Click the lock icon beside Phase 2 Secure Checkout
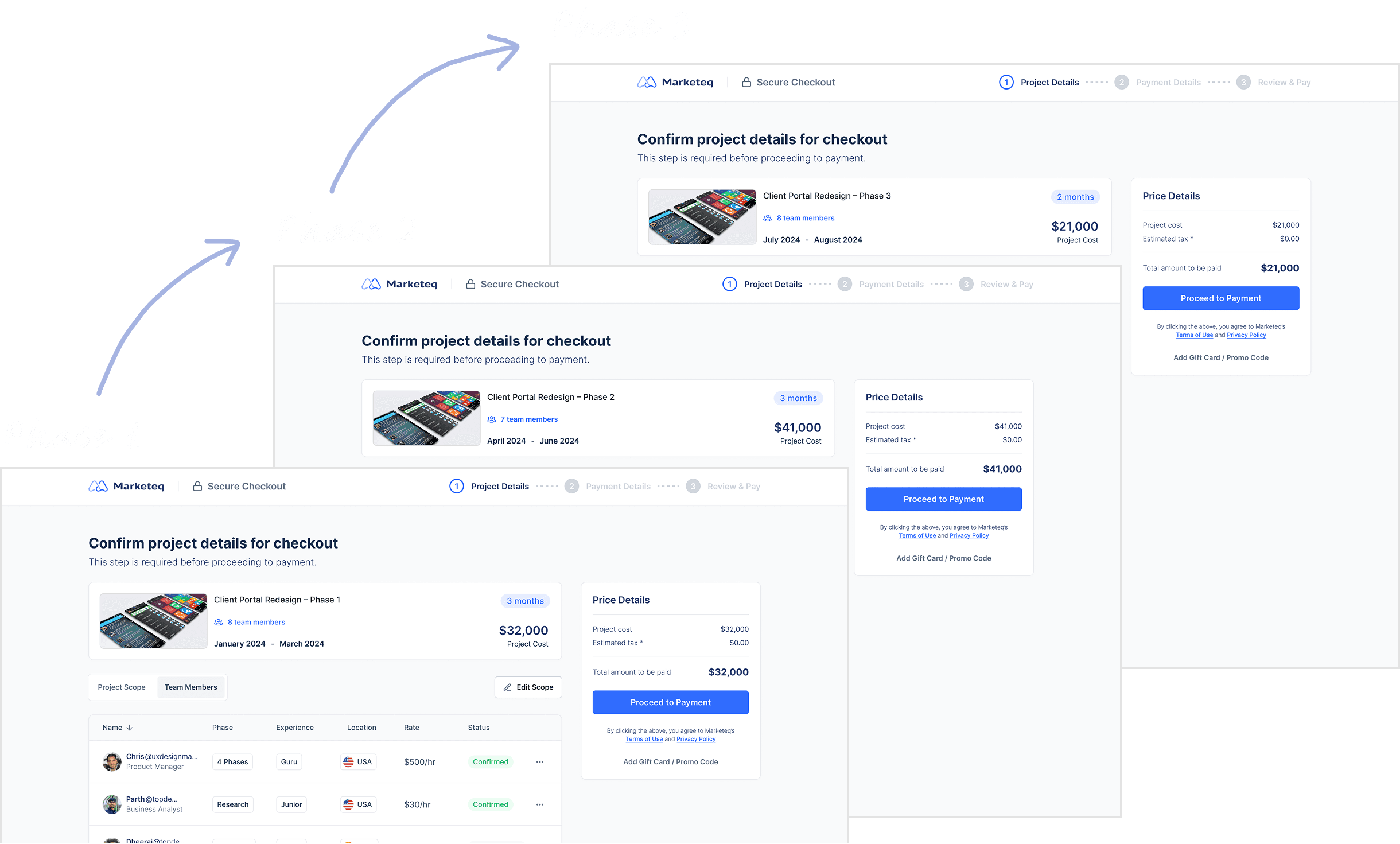Image resolution: width=1400 pixels, height=844 pixels. point(470,285)
